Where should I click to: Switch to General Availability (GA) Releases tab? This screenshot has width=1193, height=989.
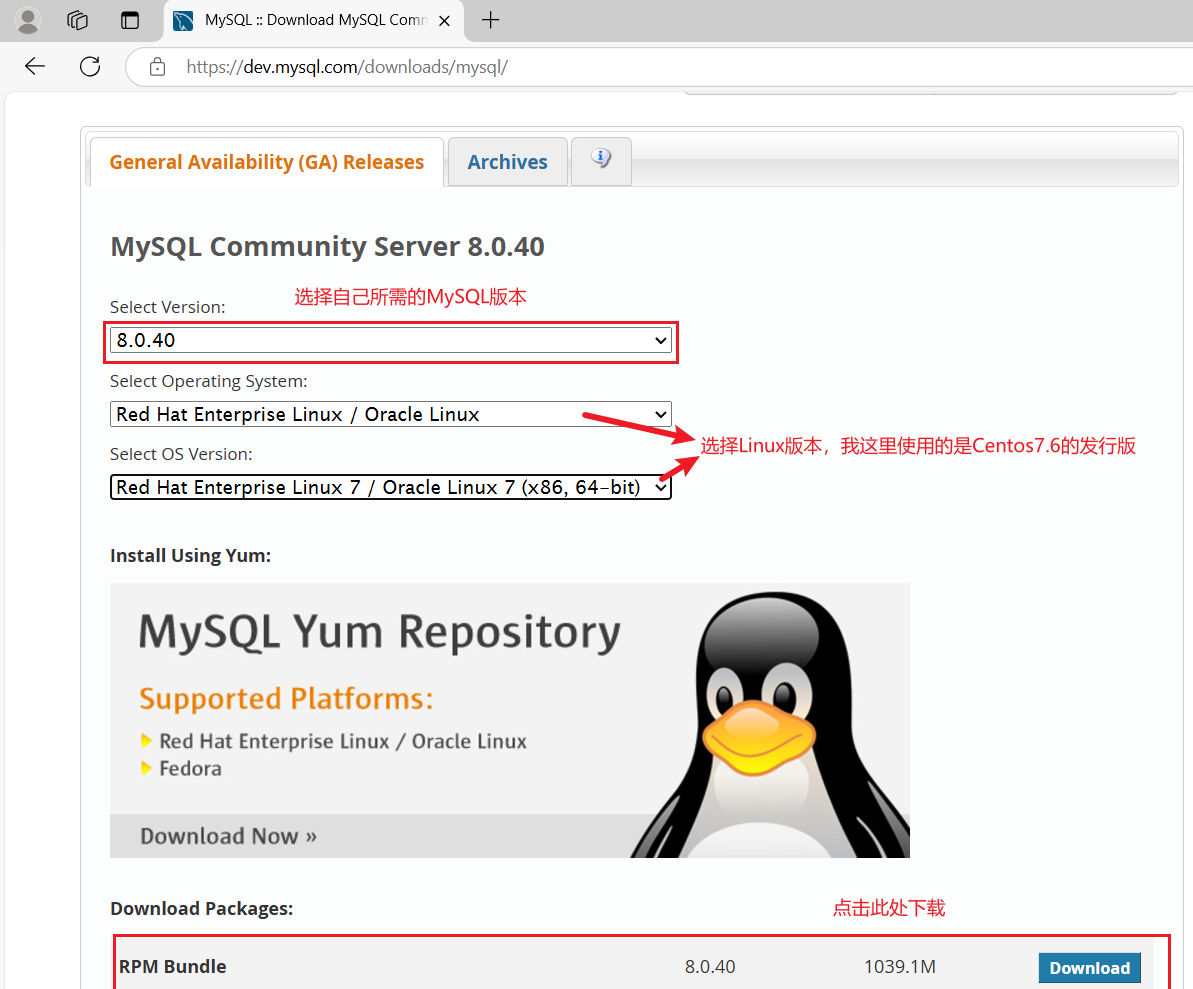266,162
